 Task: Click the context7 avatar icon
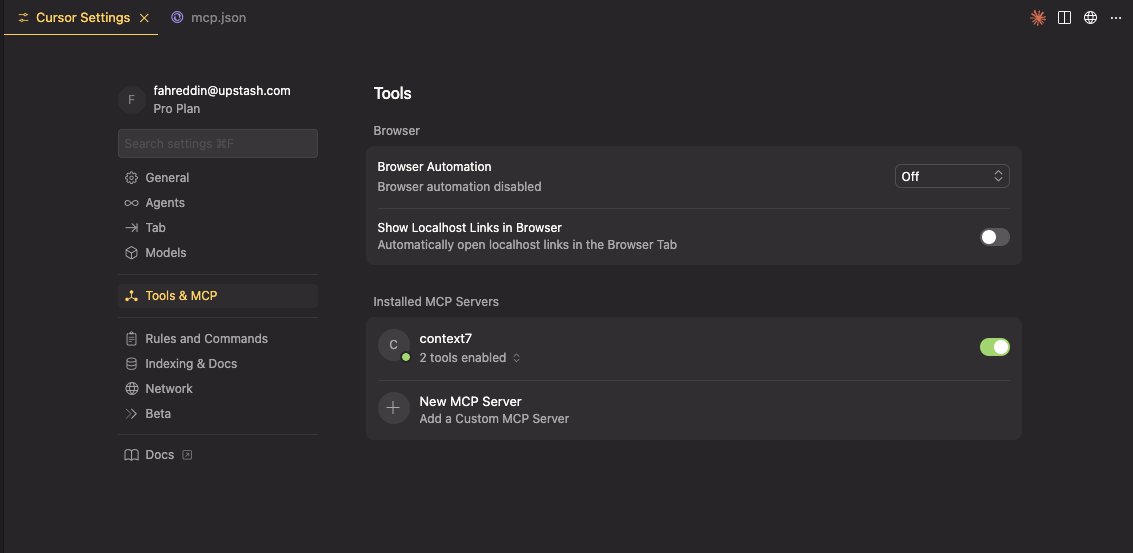(394, 346)
